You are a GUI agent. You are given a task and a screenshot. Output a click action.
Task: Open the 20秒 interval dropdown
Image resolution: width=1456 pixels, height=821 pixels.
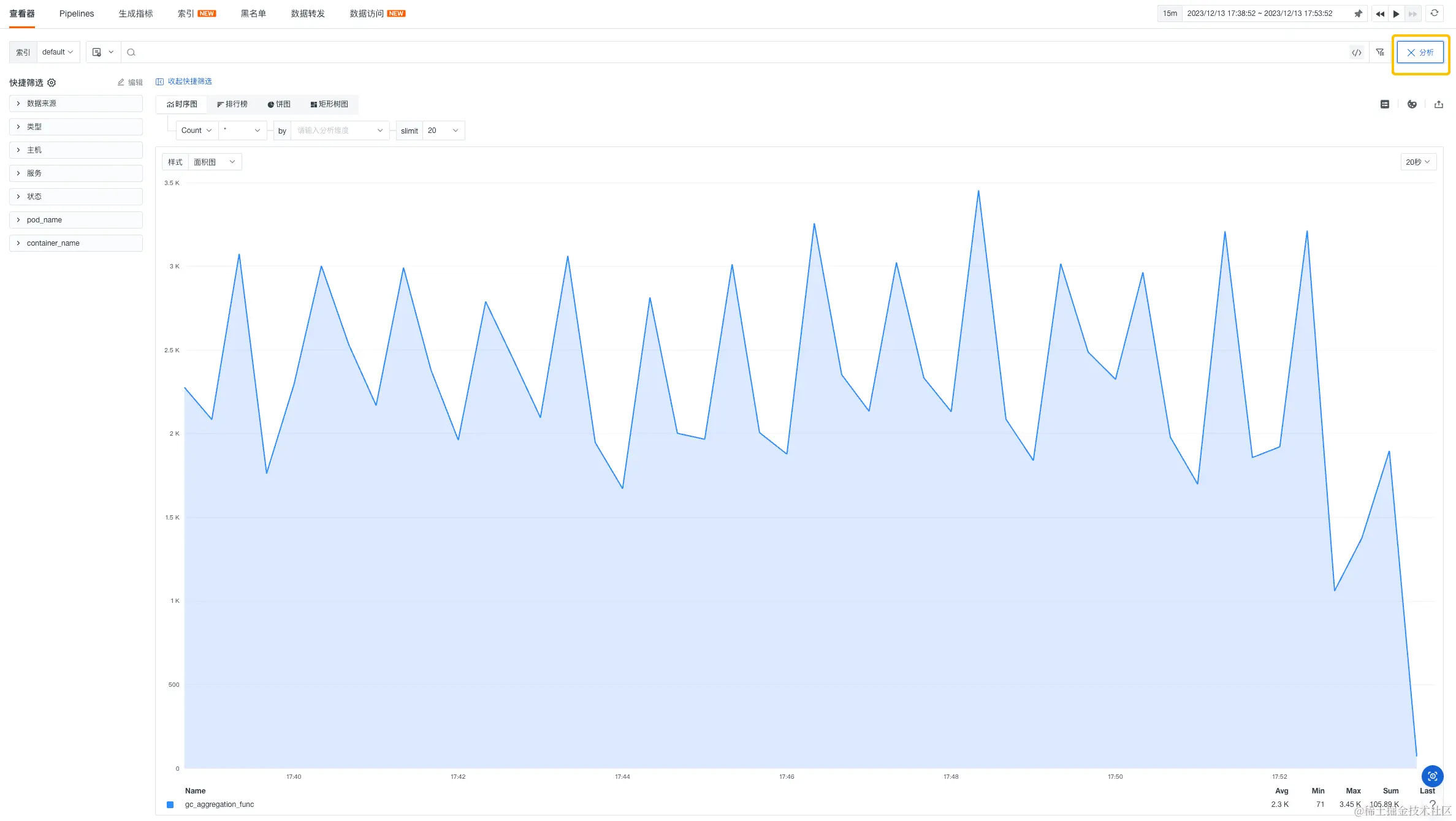click(1417, 162)
